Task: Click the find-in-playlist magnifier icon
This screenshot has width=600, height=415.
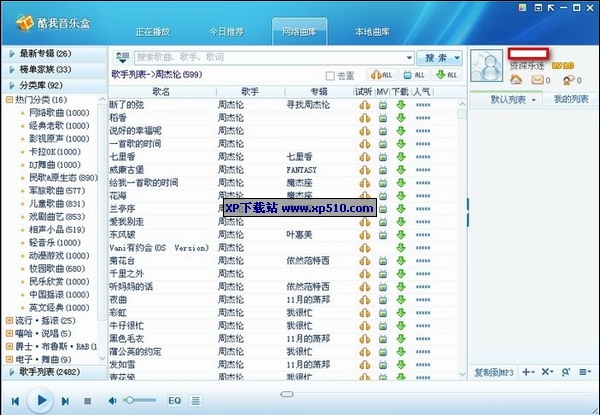Action: click(566, 372)
